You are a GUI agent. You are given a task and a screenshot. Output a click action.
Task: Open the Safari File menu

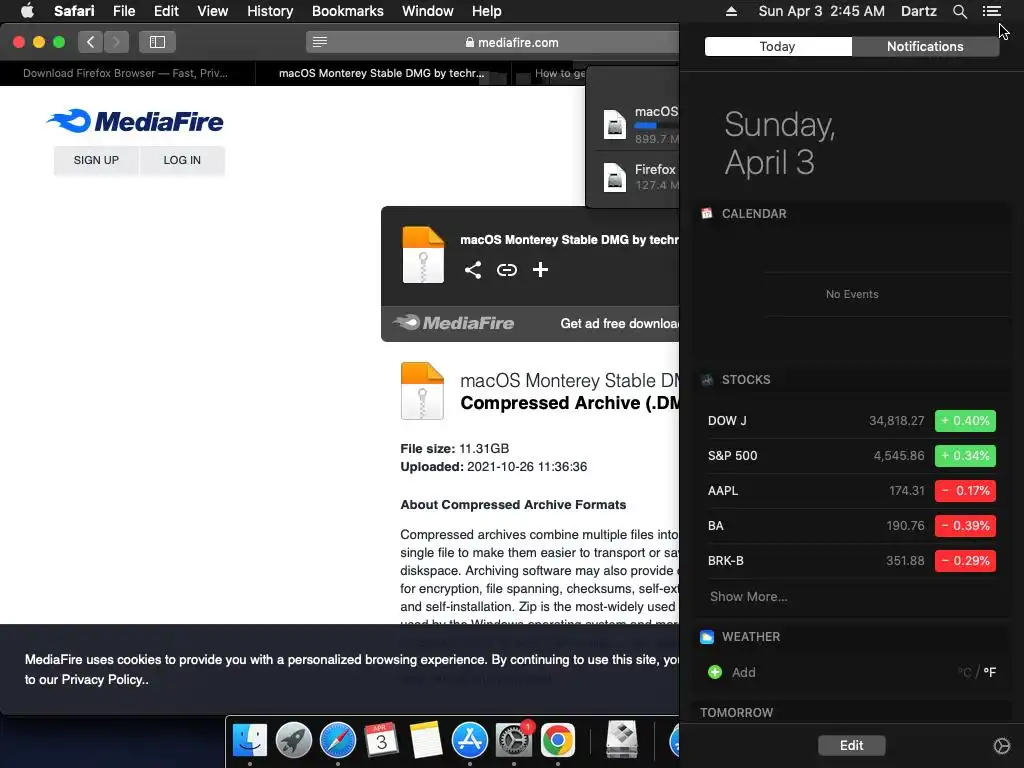tap(123, 11)
